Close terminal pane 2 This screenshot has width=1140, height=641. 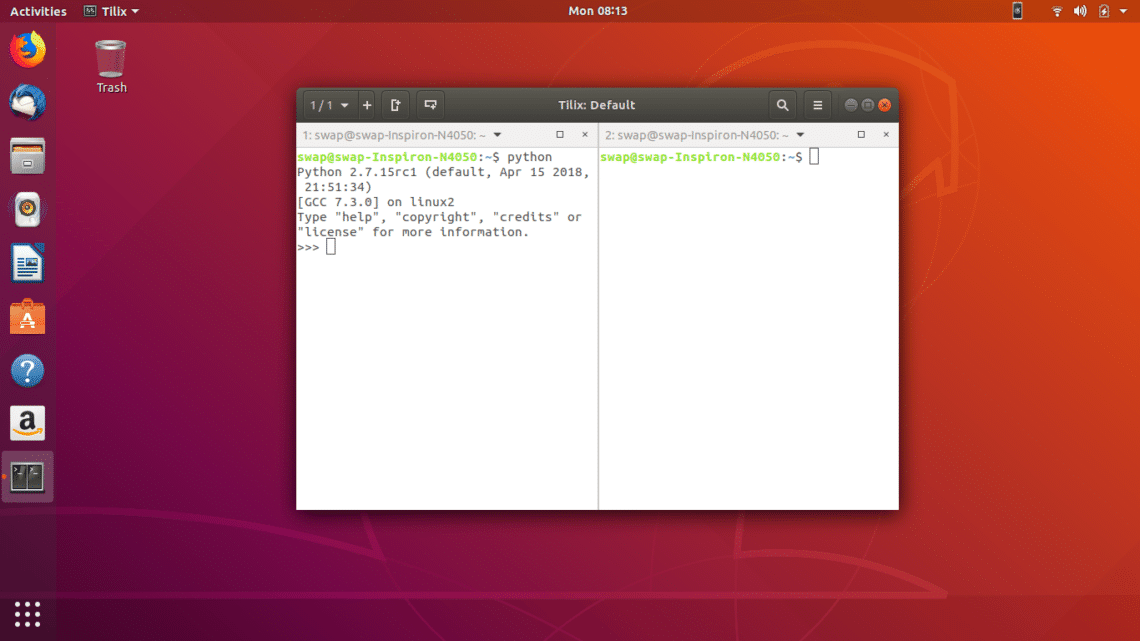click(886, 135)
